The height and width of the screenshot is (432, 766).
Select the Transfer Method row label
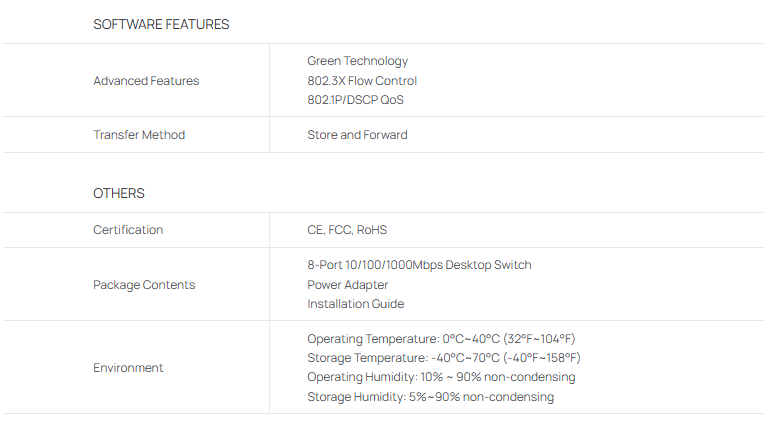(x=139, y=135)
